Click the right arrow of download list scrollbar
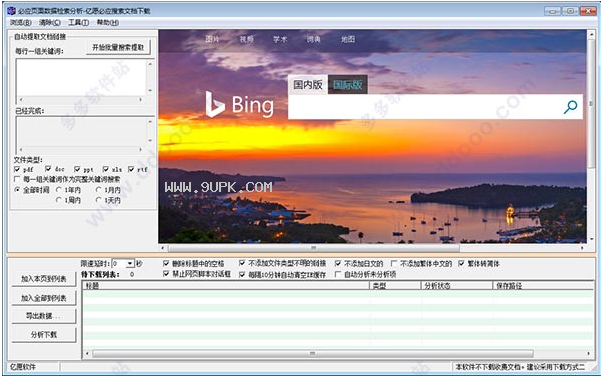The width and height of the screenshot is (601, 379). [589, 353]
